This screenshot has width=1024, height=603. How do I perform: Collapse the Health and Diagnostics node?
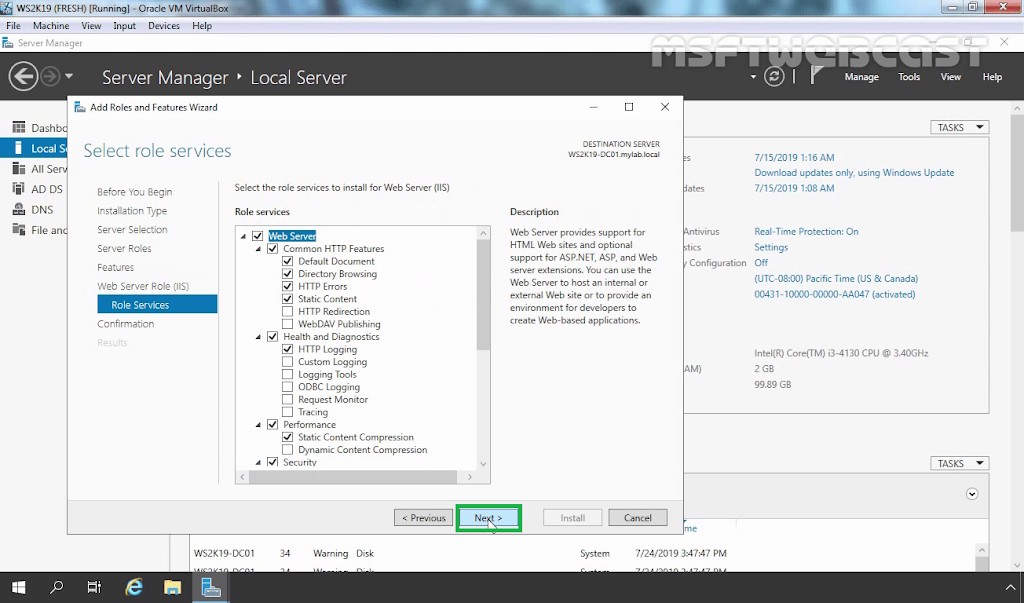(x=258, y=337)
